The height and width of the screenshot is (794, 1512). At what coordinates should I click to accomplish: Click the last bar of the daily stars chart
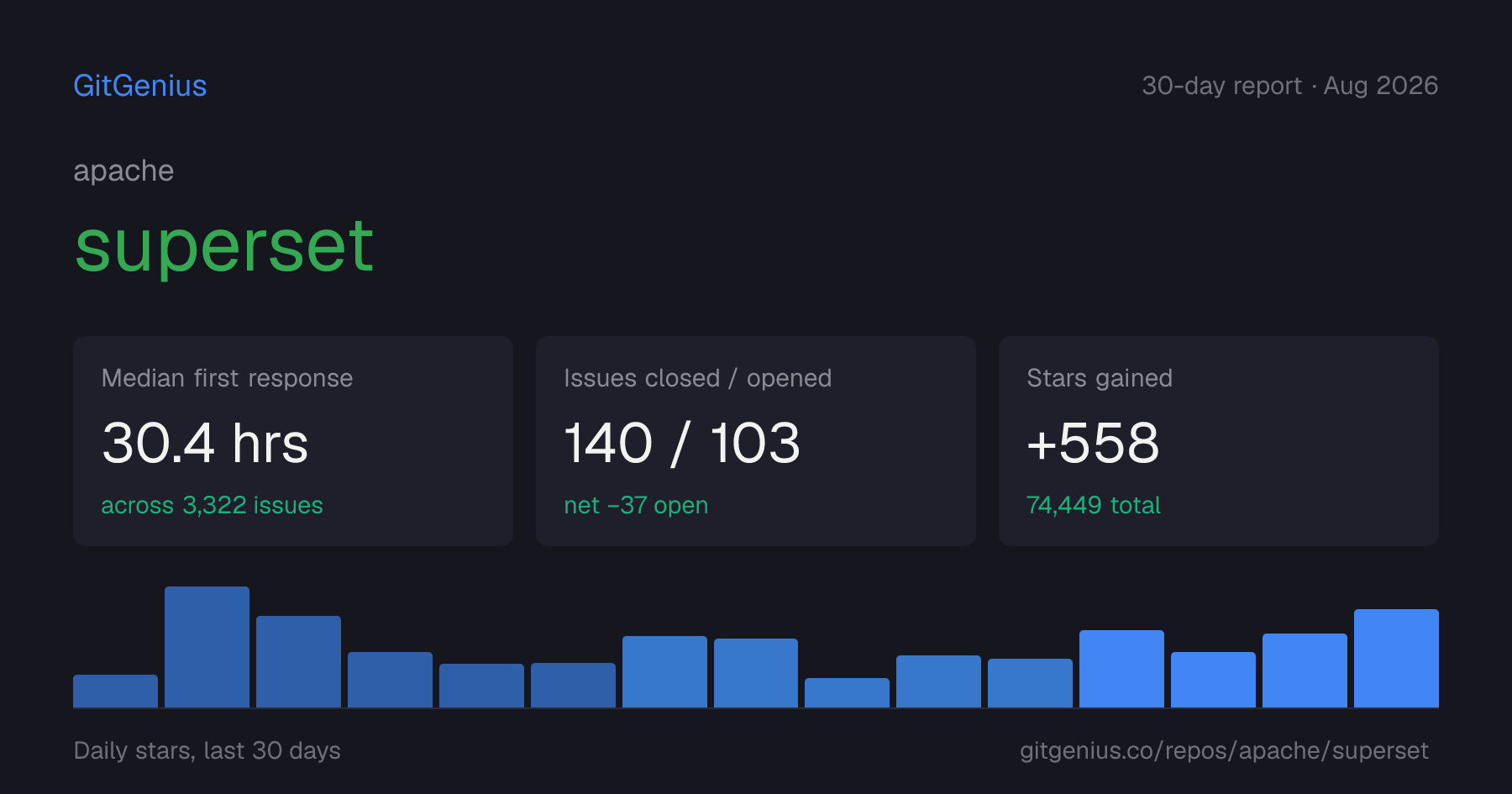tap(1396, 658)
